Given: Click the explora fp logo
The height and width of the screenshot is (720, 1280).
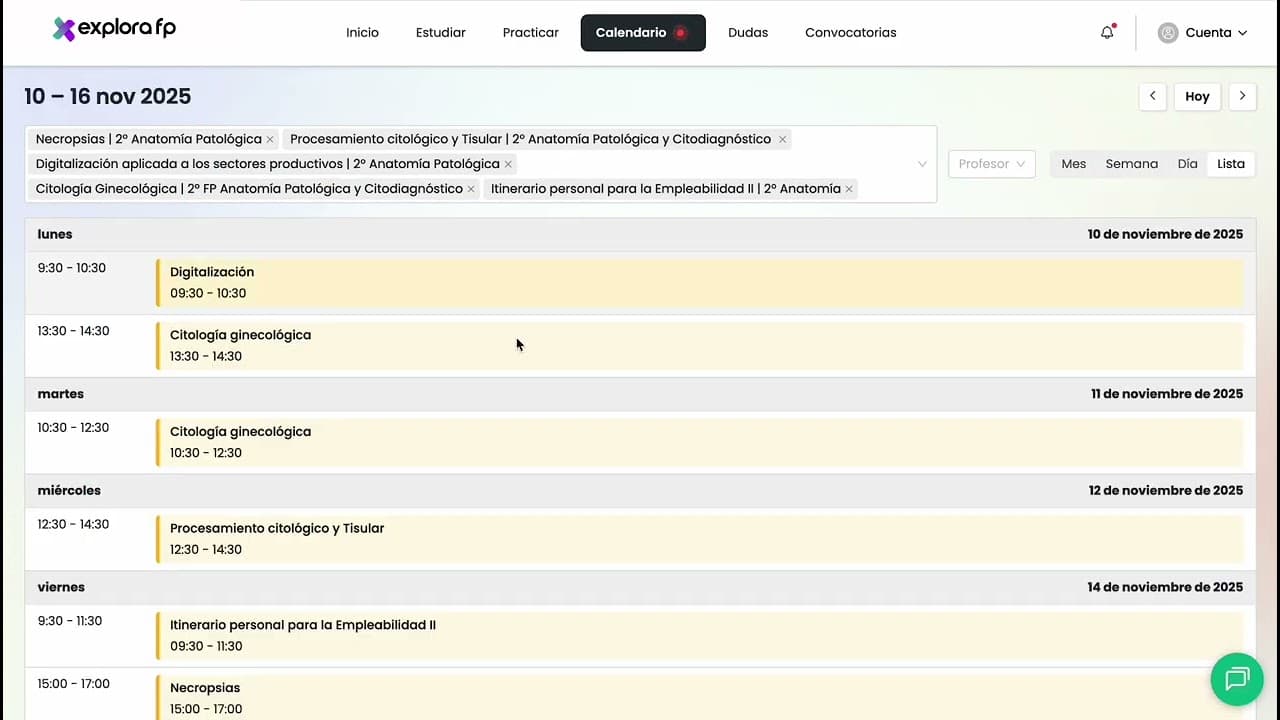Looking at the screenshot, I should (x=114, y=30).
